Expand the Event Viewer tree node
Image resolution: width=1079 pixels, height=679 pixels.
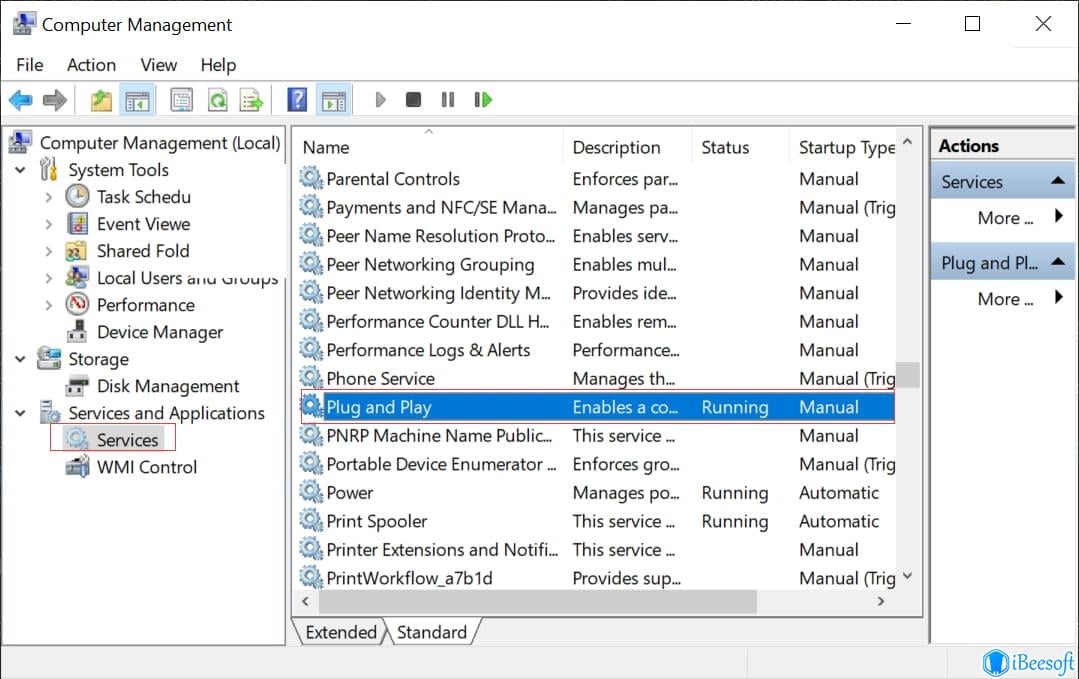pos(48,224)
